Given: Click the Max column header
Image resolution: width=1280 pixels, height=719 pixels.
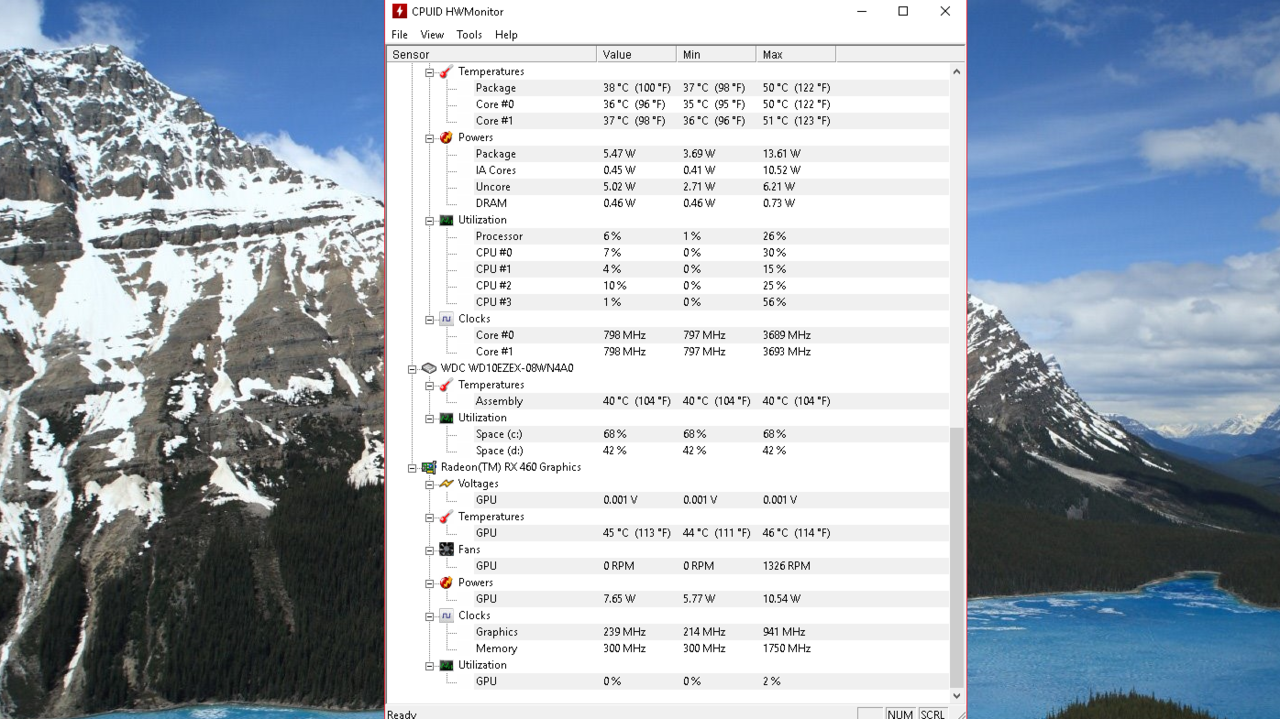Looking at the screenshot, I should pos(796,54).
